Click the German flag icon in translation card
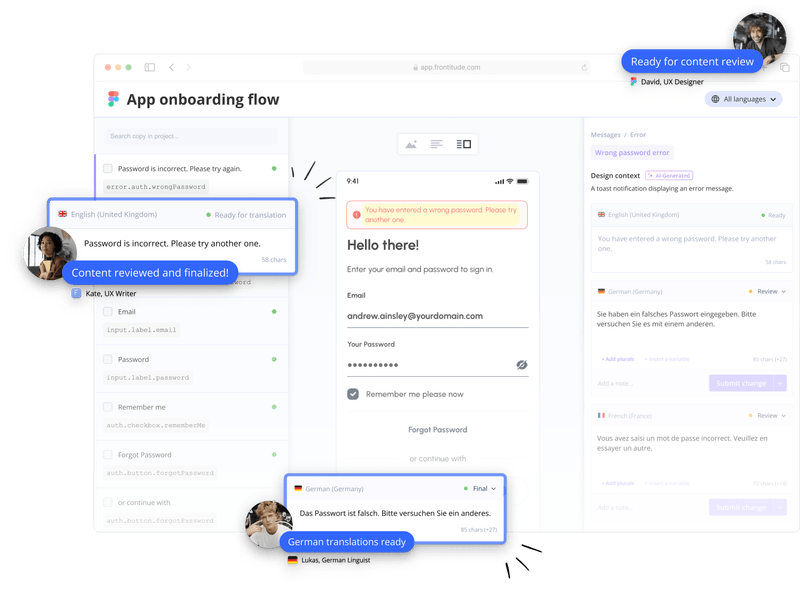 (x=601, y=292)
